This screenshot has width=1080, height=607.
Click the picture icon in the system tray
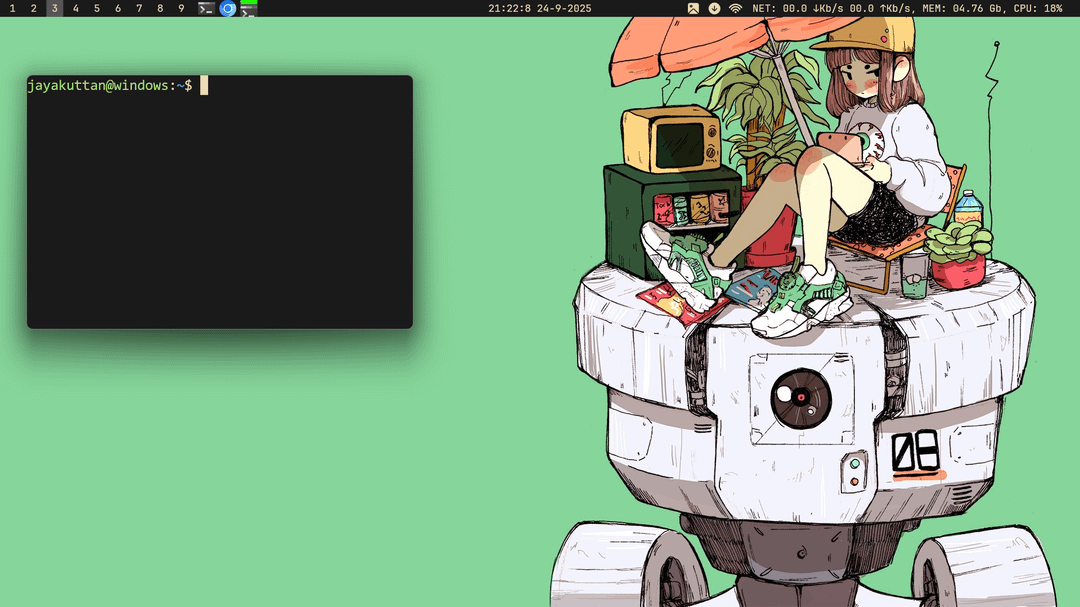coord(693,8)
